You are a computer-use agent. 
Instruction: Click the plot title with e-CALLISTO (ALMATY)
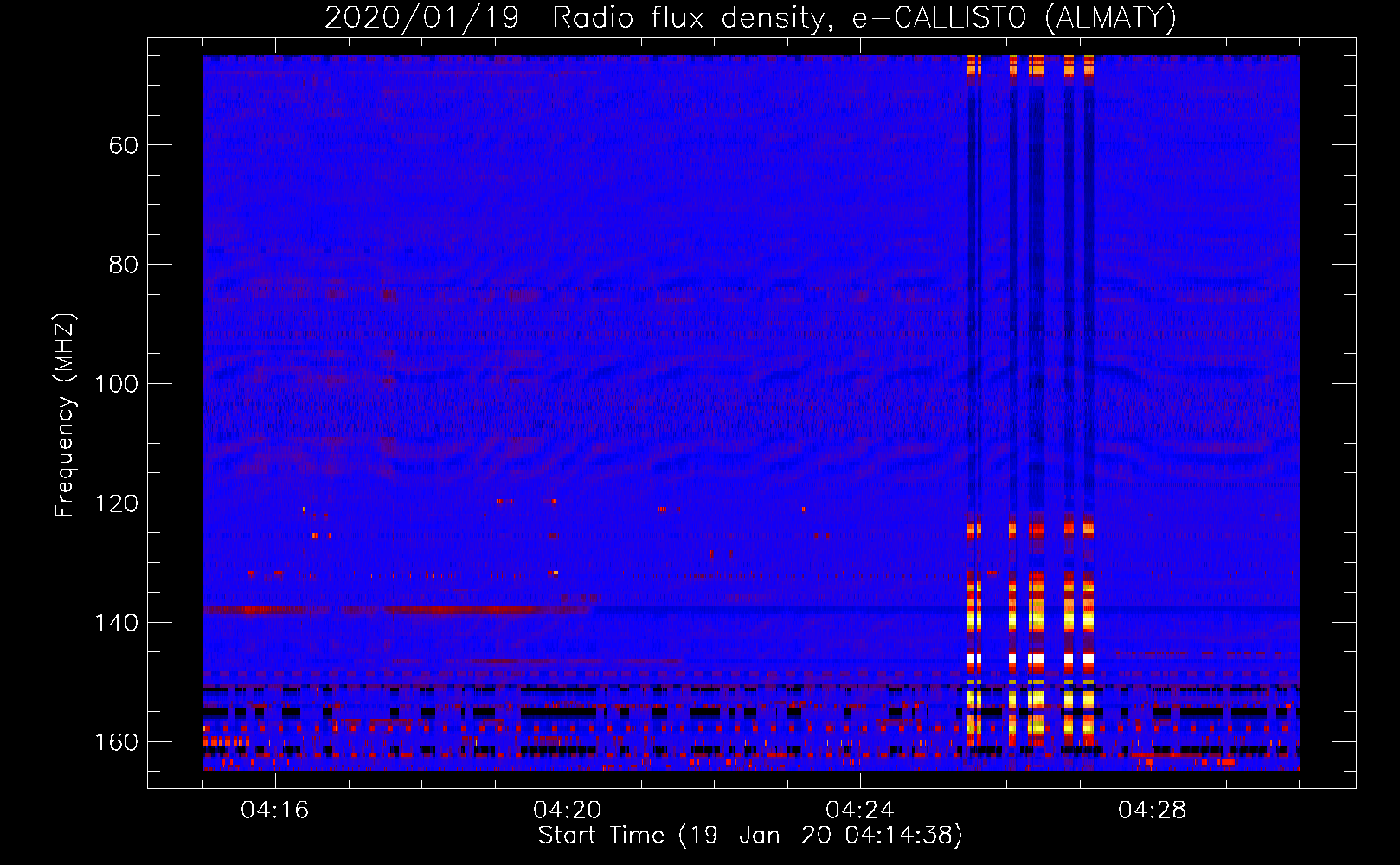(x=750, y=17)
